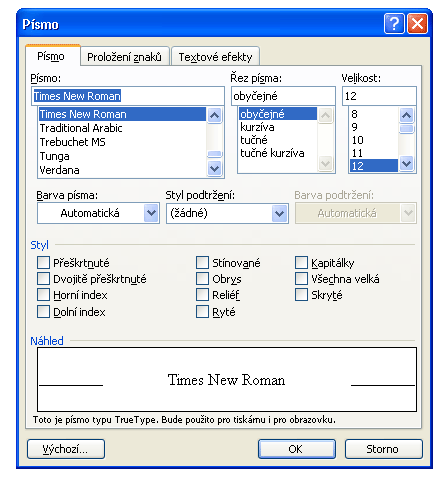Check the Dolní index option
This screenshot has width=445, height=479.
pos(43,312)
